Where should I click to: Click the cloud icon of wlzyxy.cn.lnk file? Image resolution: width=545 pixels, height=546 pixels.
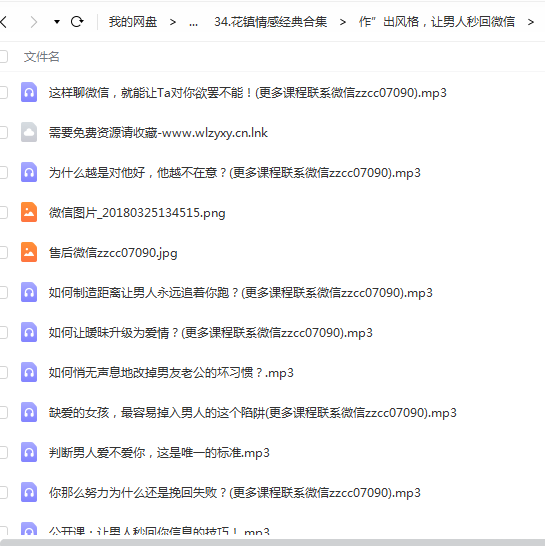29,132
